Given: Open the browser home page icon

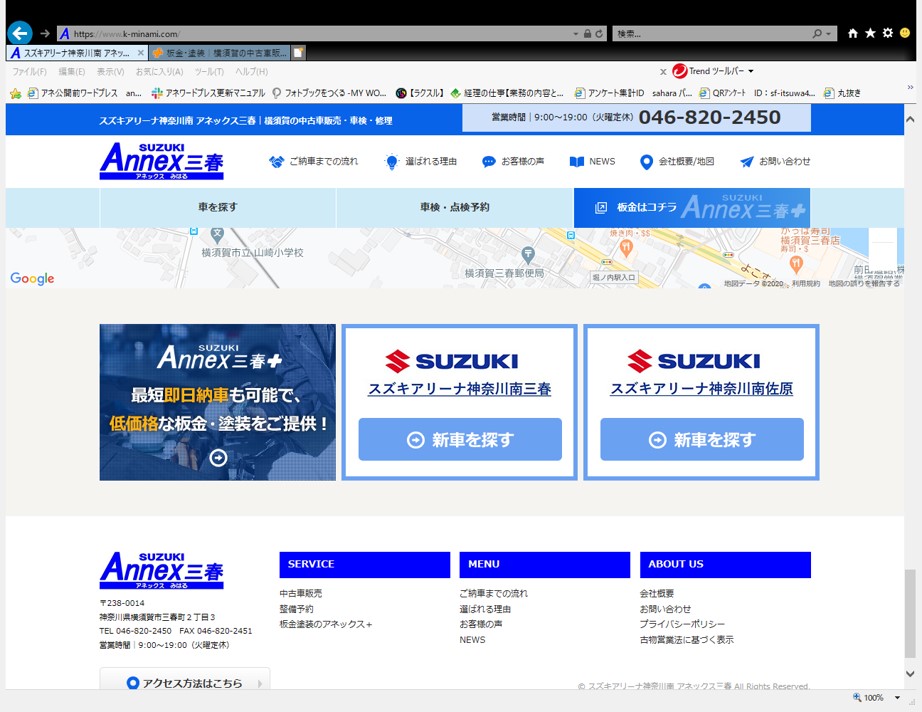Looking at the screenshot, I should point(853,34).
